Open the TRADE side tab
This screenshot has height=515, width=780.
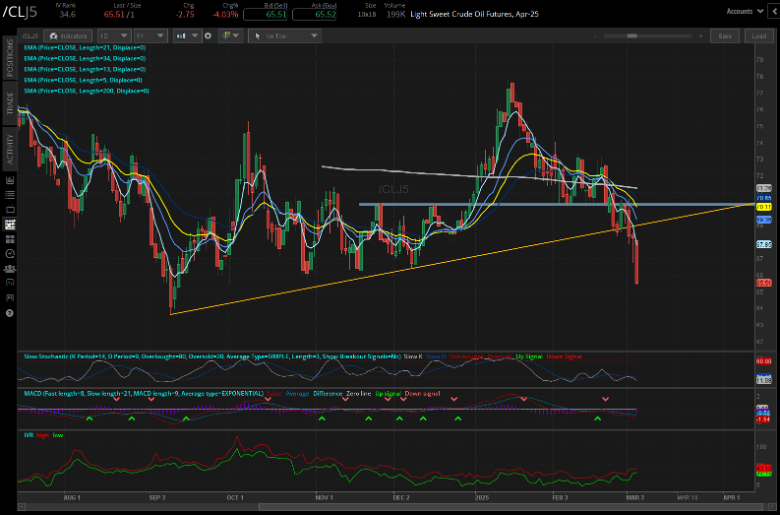tap(9, 103)
